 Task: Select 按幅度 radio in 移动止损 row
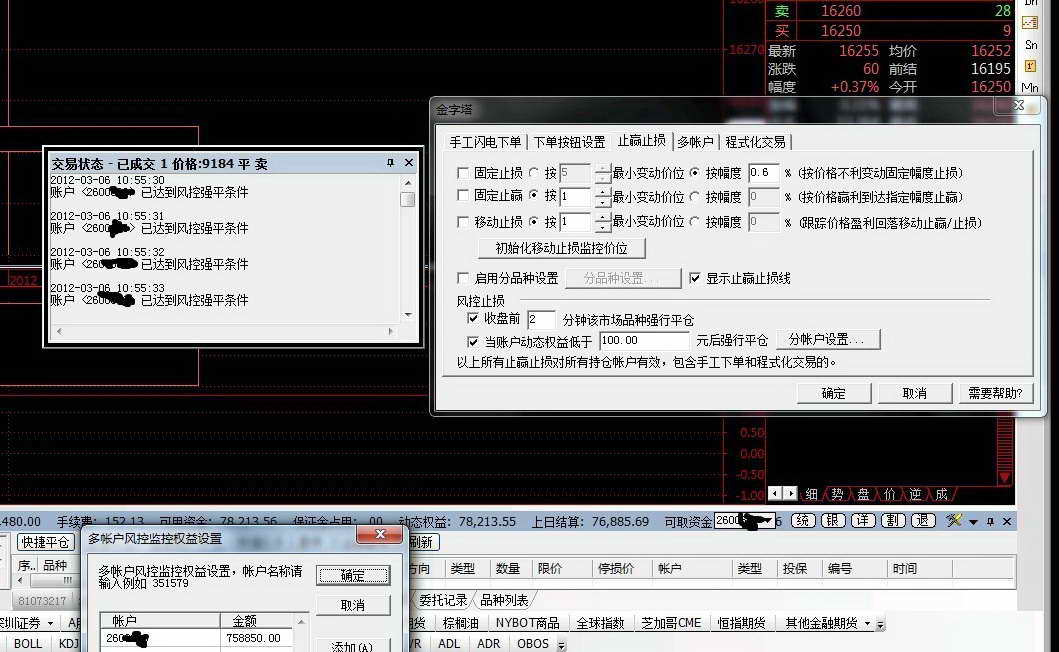(695, 222)
